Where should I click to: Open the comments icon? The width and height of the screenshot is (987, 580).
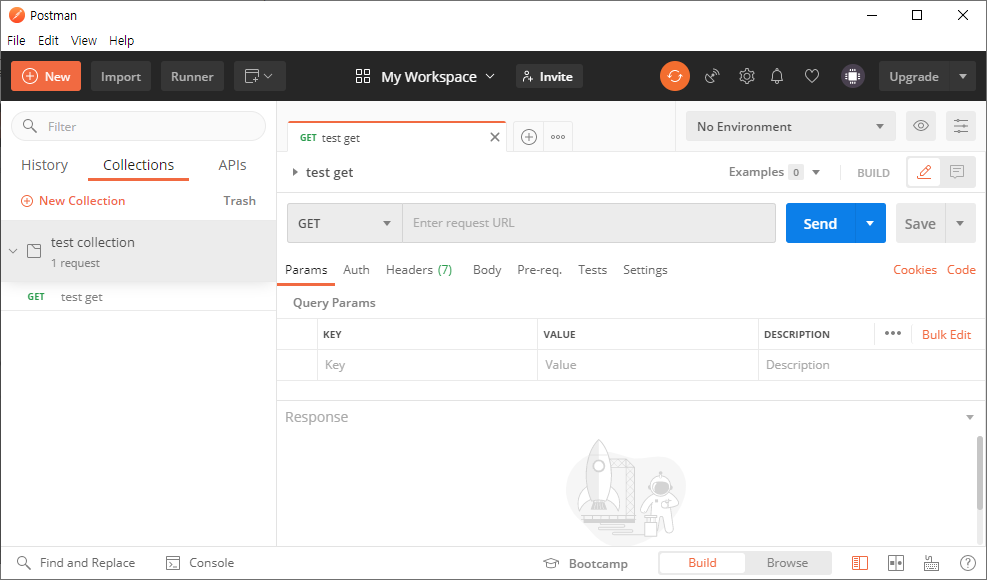[x=957, y=172]
